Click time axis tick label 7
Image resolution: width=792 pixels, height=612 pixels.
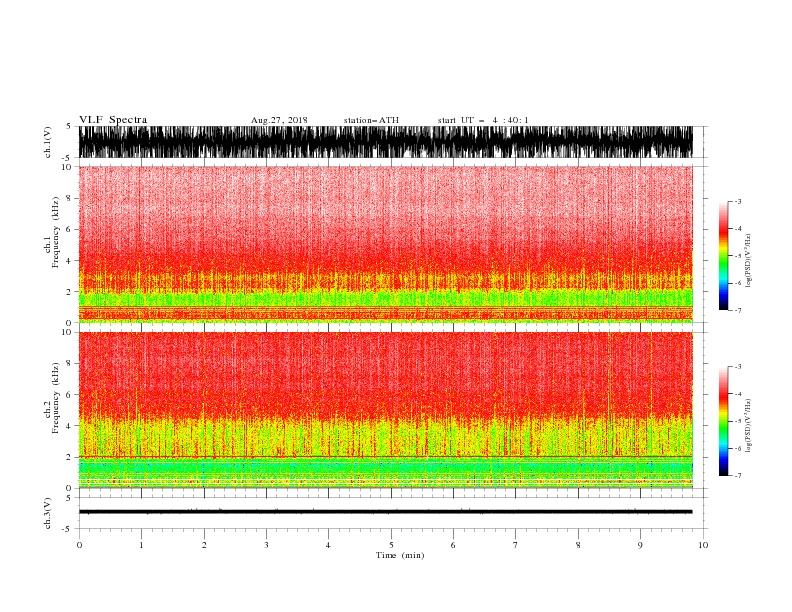click(x=516, y=545)
